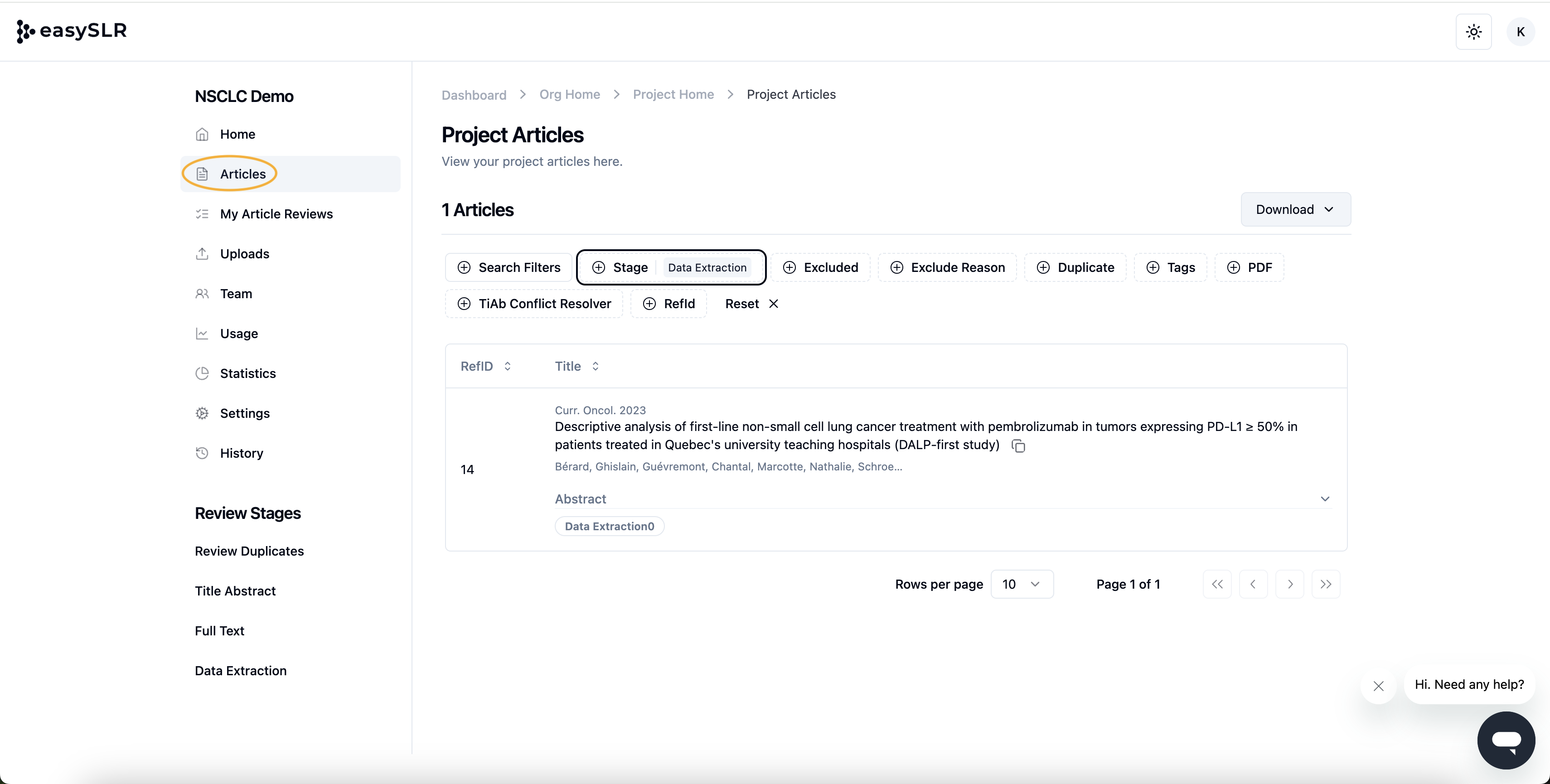Expand the Abstract section chevron
Image resolution: width=1550 pixels, height=784 pixels.
pos(1324,499)
